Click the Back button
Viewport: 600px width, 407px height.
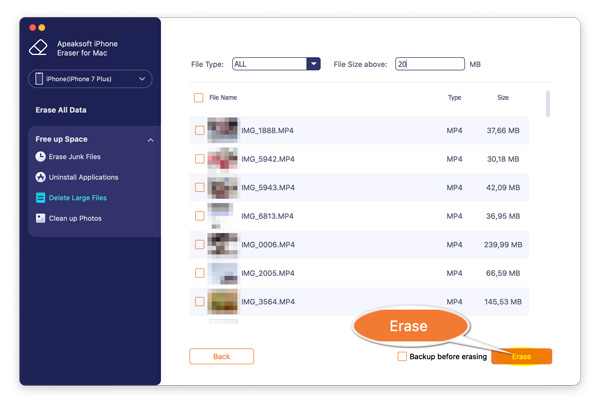click(x=222, y=357)
